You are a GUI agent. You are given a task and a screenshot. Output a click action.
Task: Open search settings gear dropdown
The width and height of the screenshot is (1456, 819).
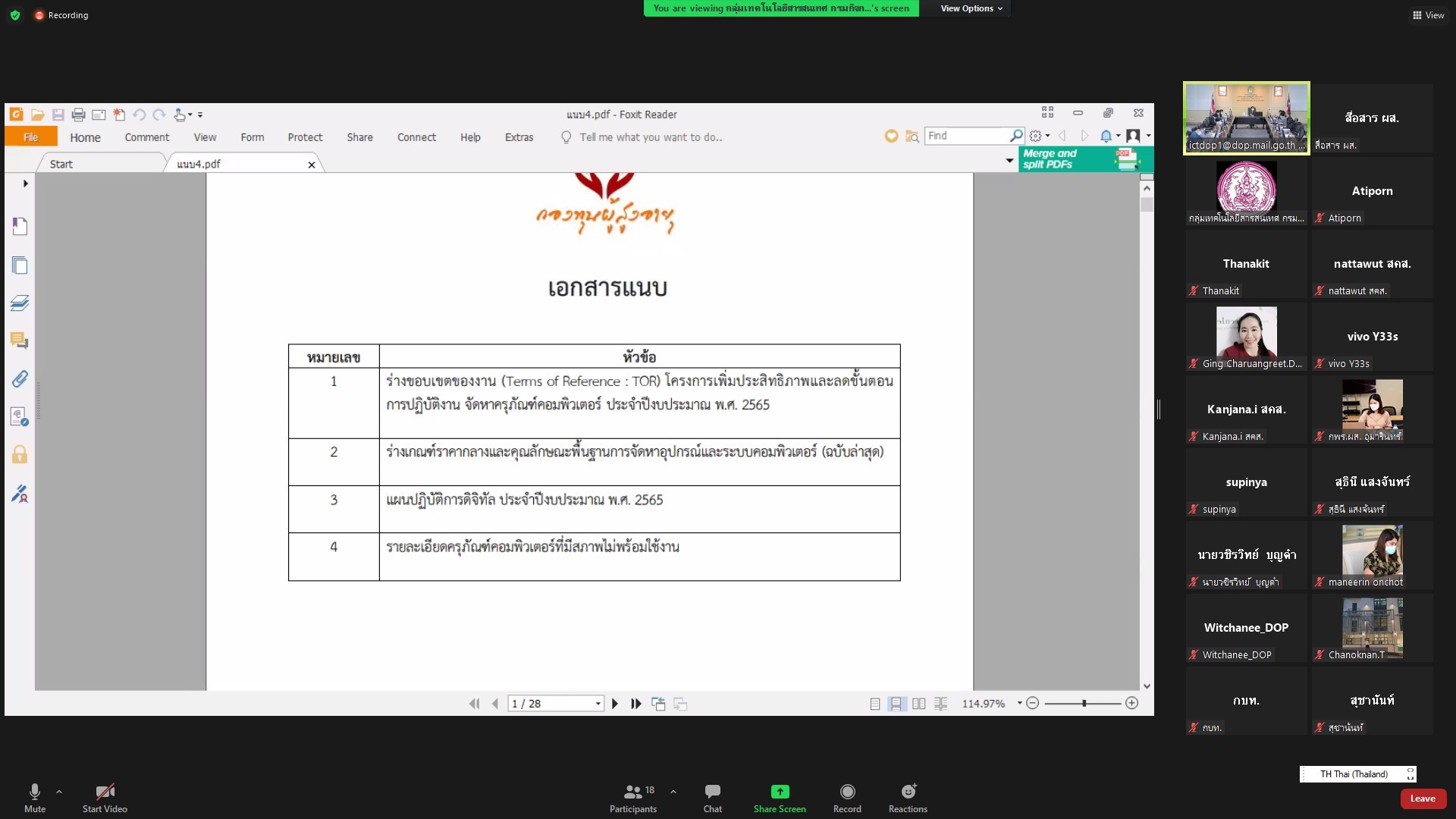[1039, 136]
